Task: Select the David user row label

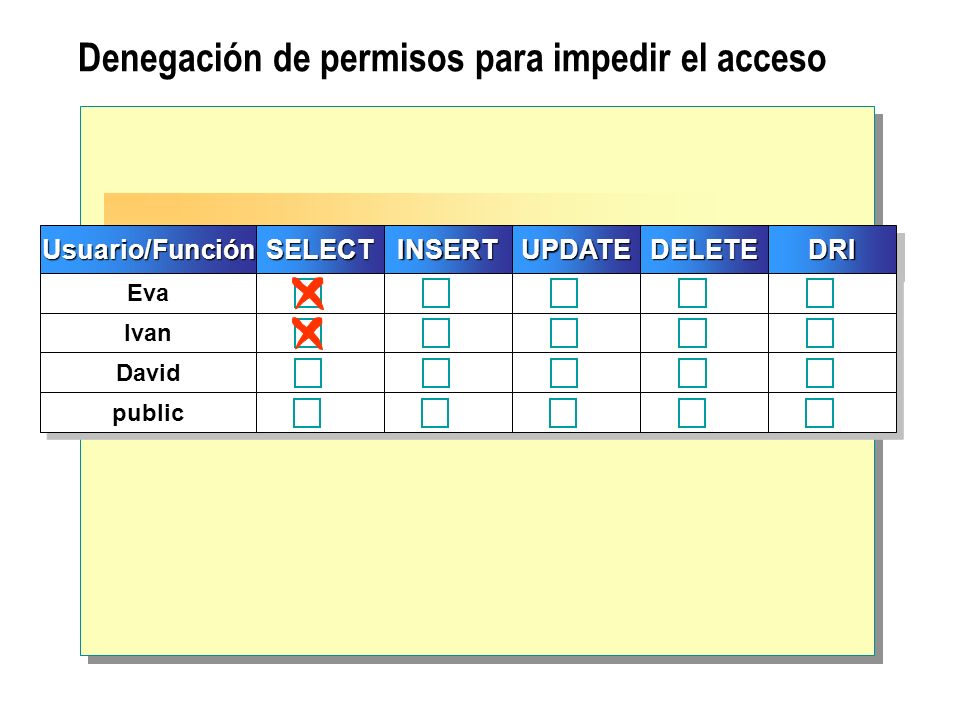Action: coord(148,373)
